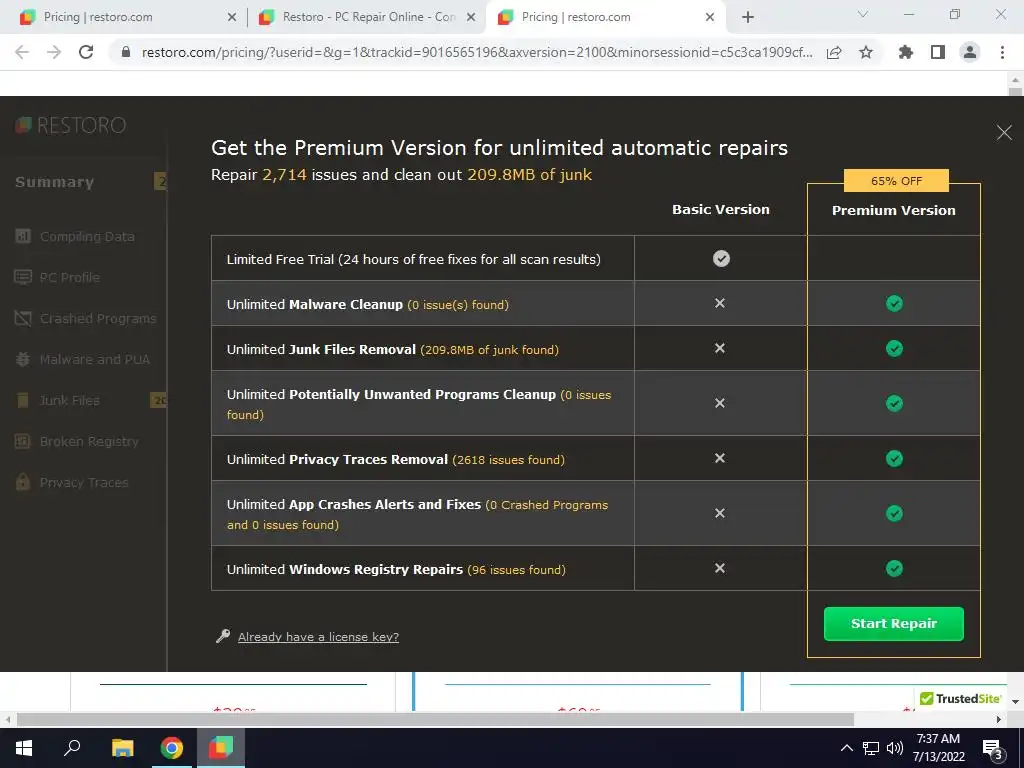Open the Chrome three-dot menu
This screenshot has width=1024, height=768.
1002,52
